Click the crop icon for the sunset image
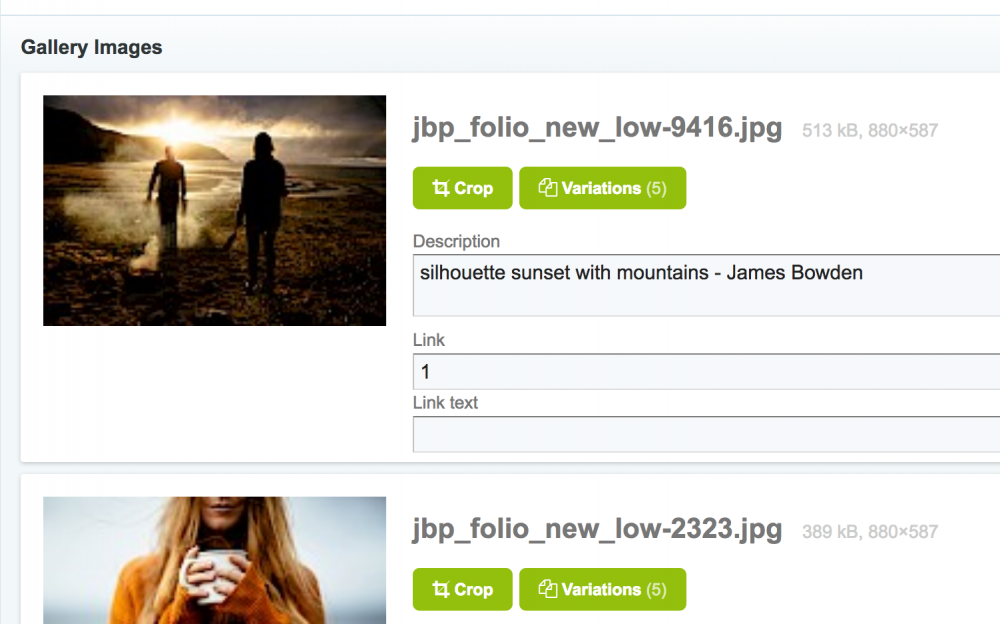 pos(440,188)
